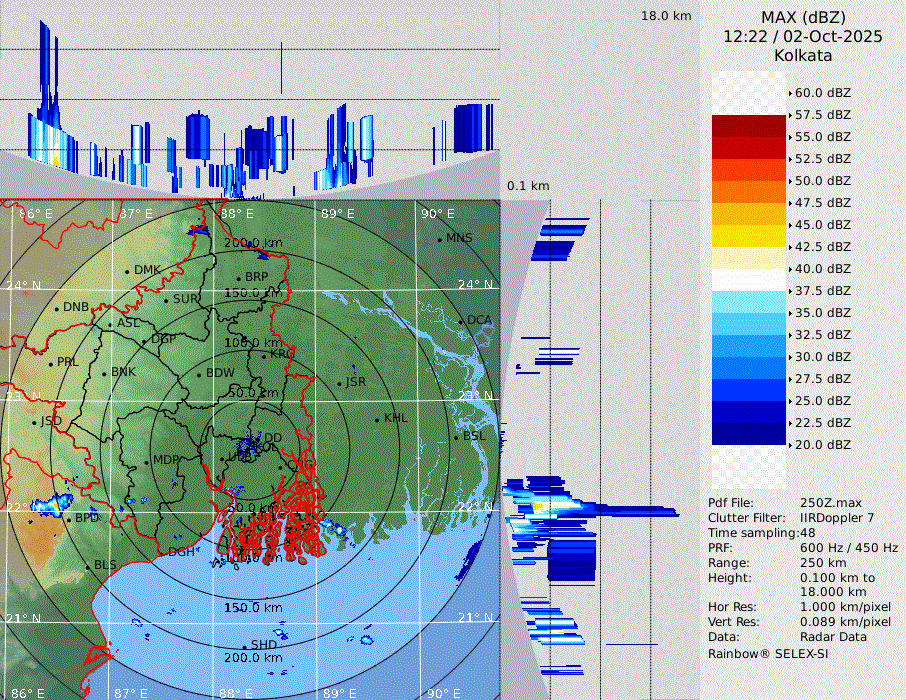Viewport: 906px width, 700px height.
Task: Click the arrow beside 60.0 dBZ
Action: (790, 93)
